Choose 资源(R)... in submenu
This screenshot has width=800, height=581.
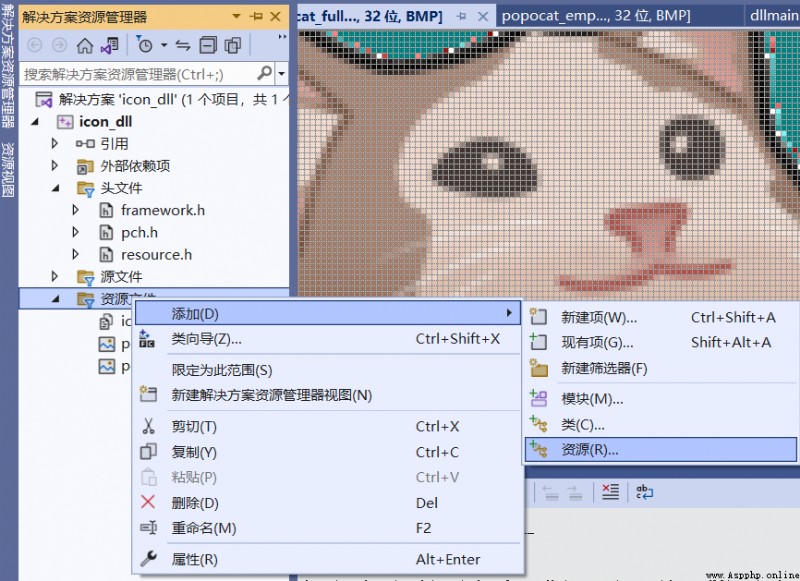tap(661, 450)
